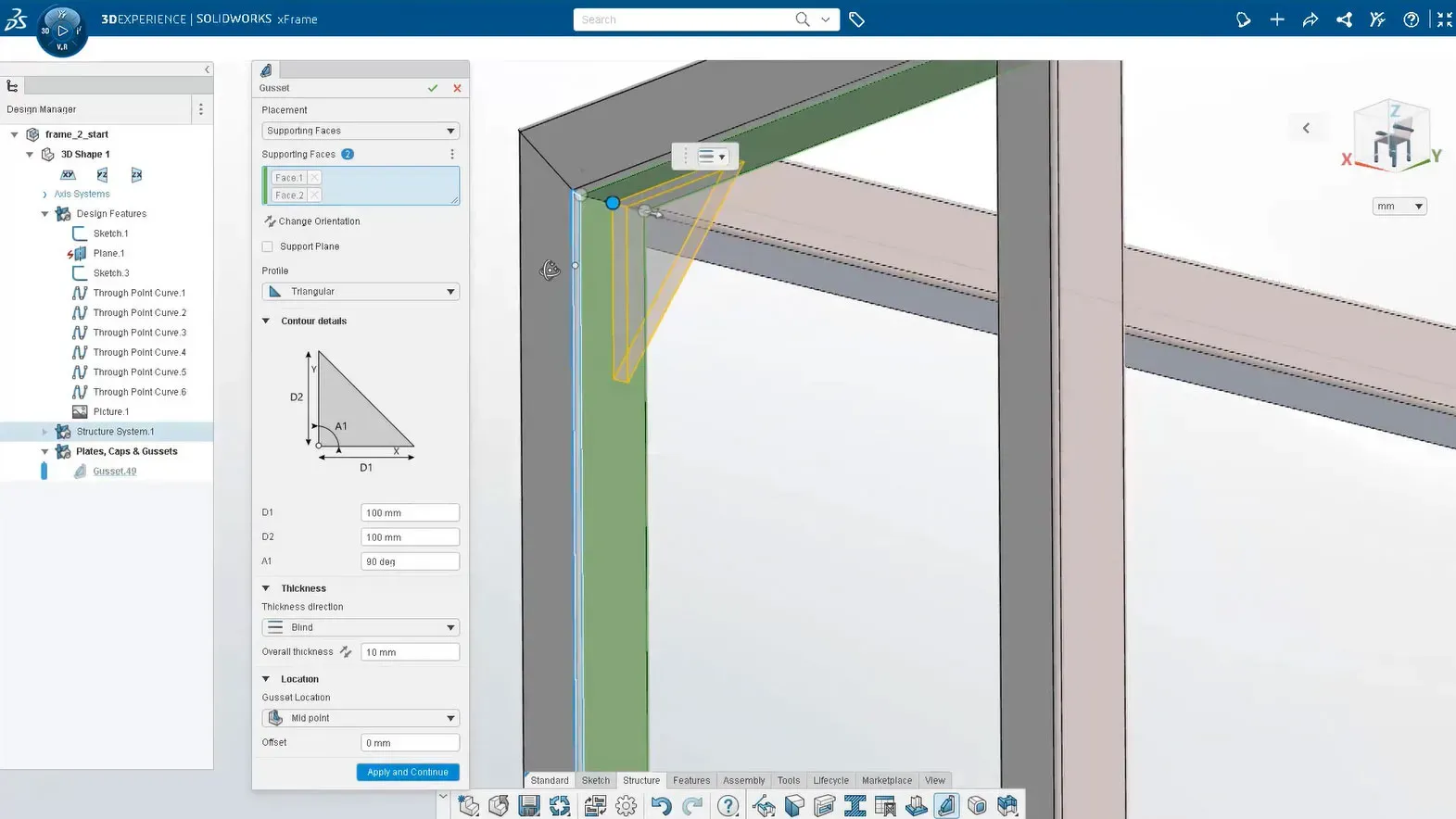Click the End Cap tool icon
Screen dimensions: 1456x819
pyautogui.click(x=977, y=805)
